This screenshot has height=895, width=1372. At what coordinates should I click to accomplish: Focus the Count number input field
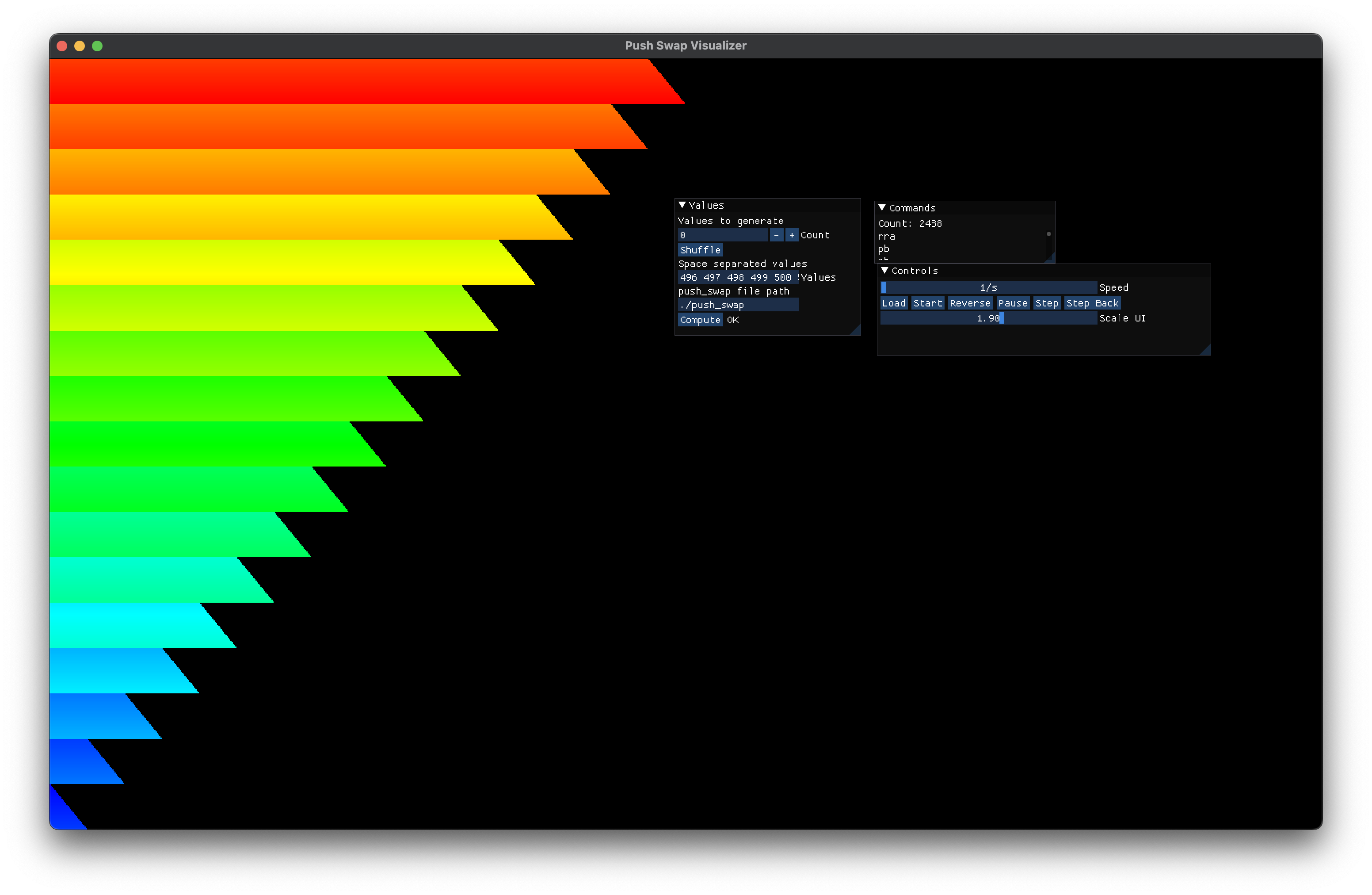coord(722,235)
